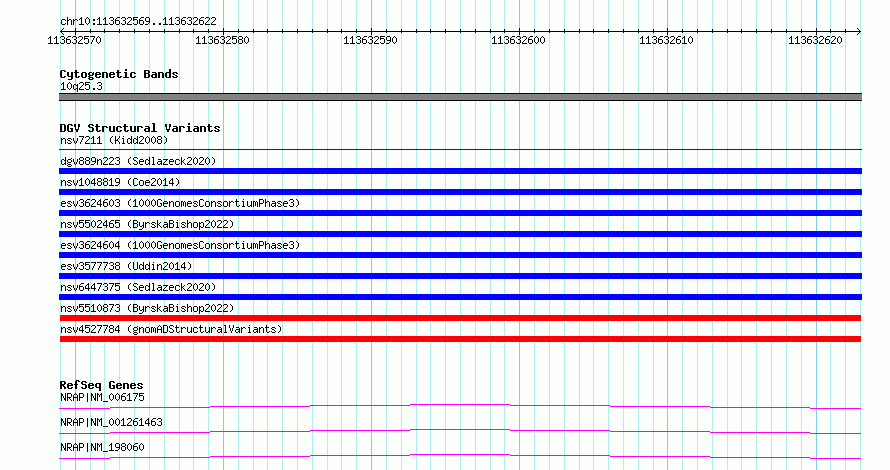Click the blue bar under esv3624603

pos(460,213)
